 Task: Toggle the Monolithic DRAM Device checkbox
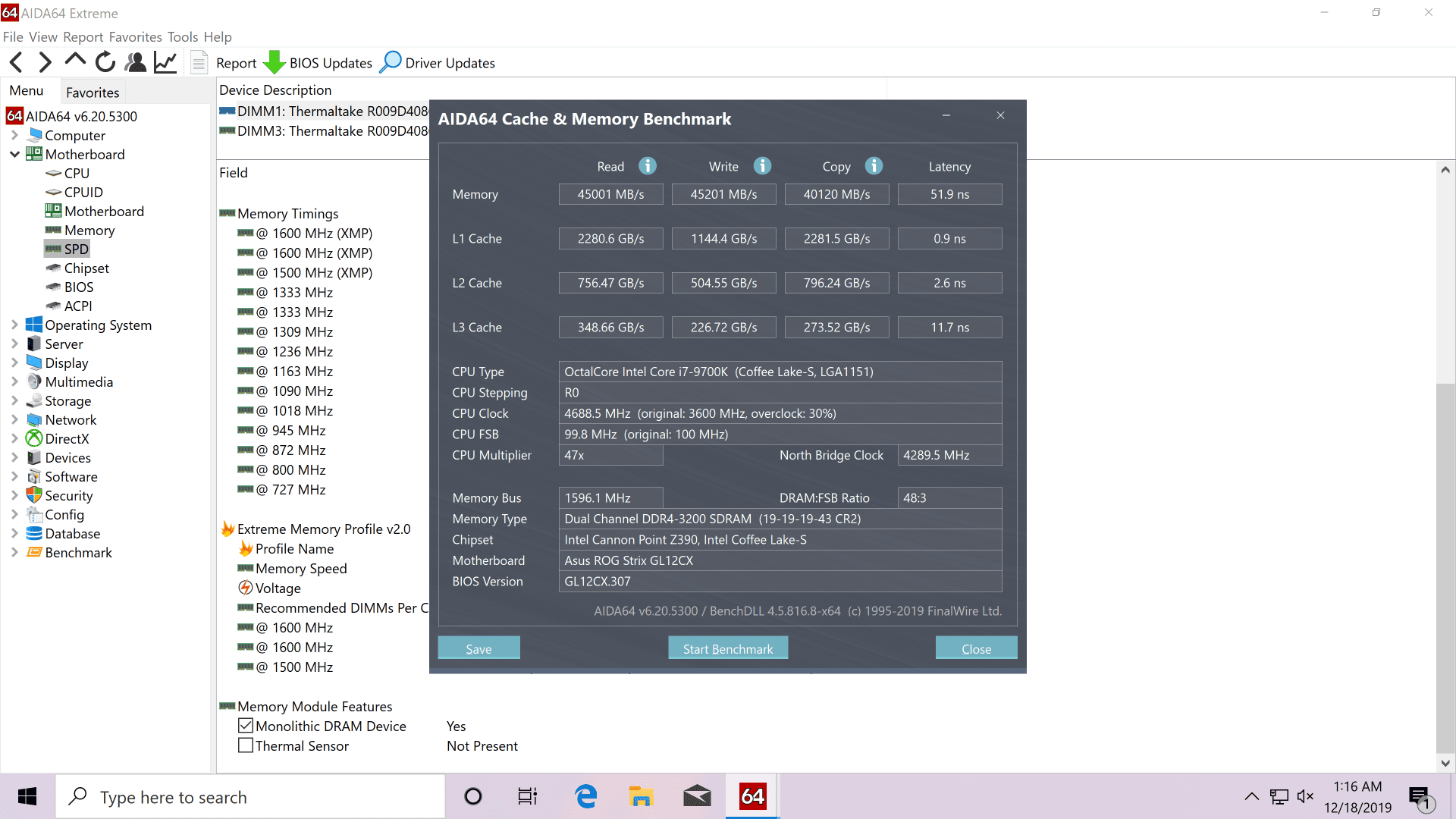click(246, 726)
